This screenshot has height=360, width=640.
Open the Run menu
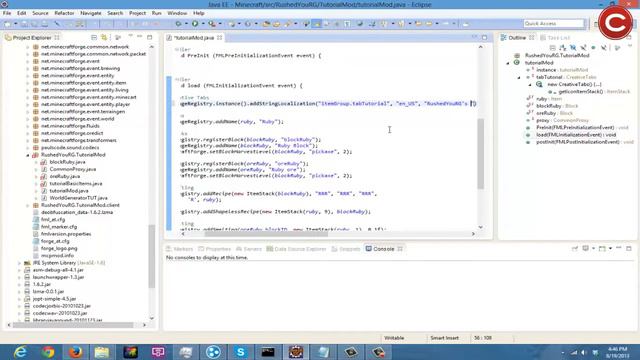pyautogui.click(x=156, y=13)
